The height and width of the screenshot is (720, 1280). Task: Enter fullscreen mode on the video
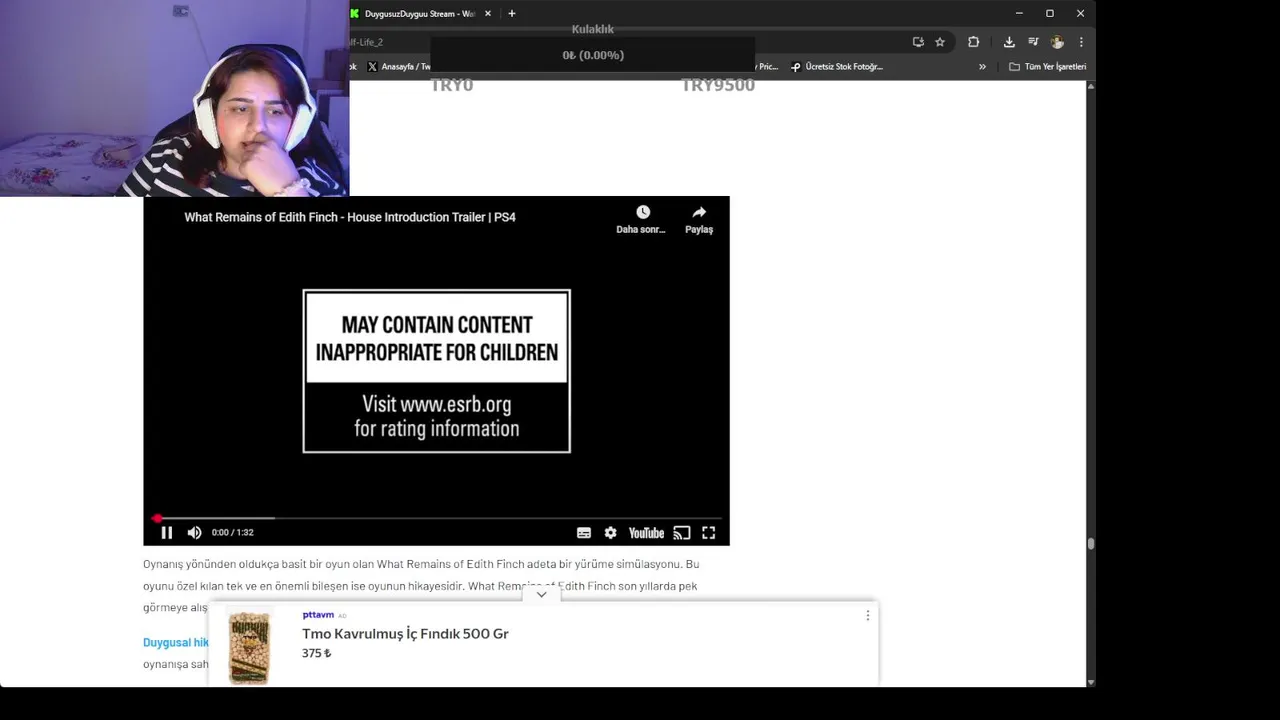coord(708,533)
